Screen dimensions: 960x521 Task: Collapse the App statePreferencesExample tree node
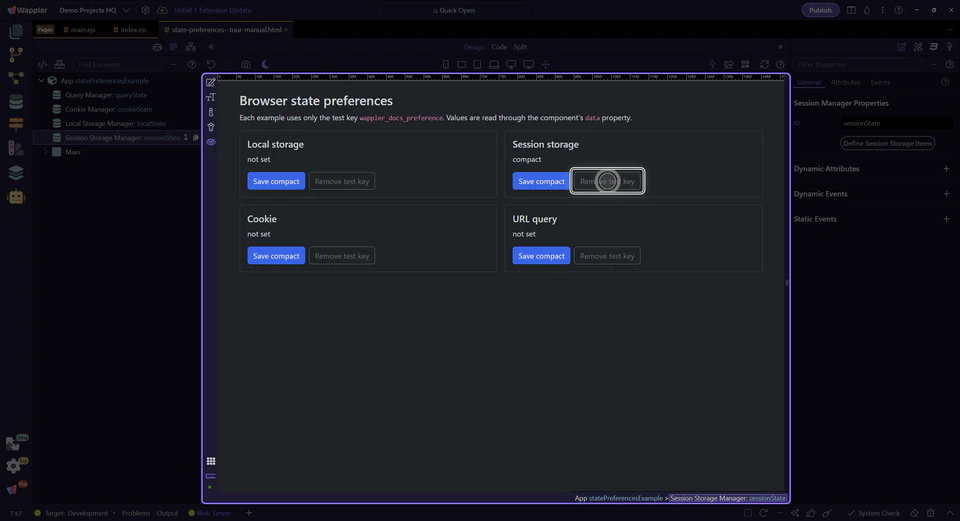[x=42, y=81]
